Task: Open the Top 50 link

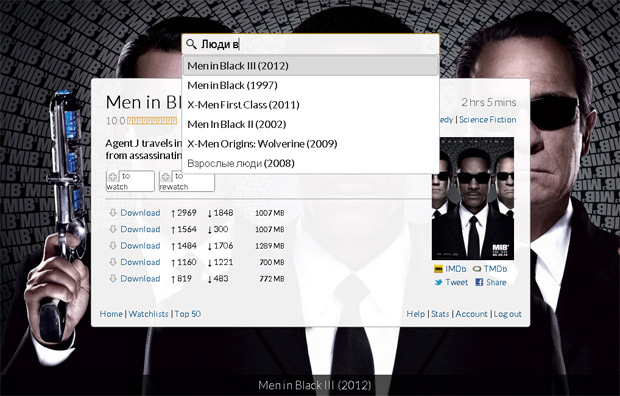Action: tap(188, 314)
